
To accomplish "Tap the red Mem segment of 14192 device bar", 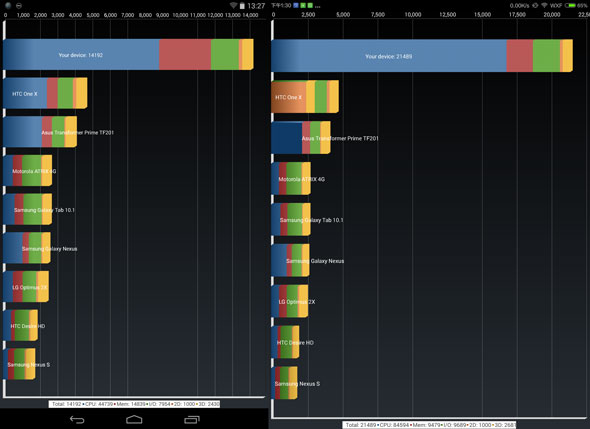I will 185,55.
